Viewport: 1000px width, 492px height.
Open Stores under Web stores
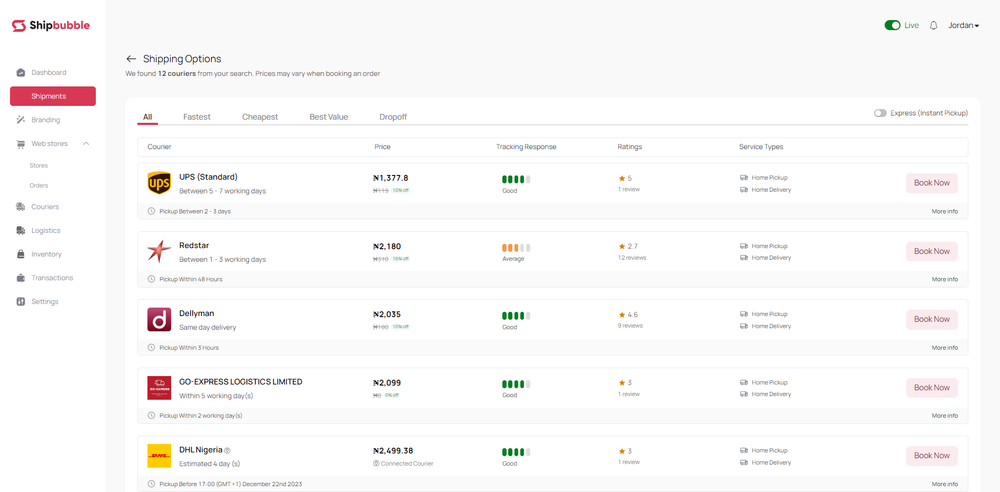point(38,165)
